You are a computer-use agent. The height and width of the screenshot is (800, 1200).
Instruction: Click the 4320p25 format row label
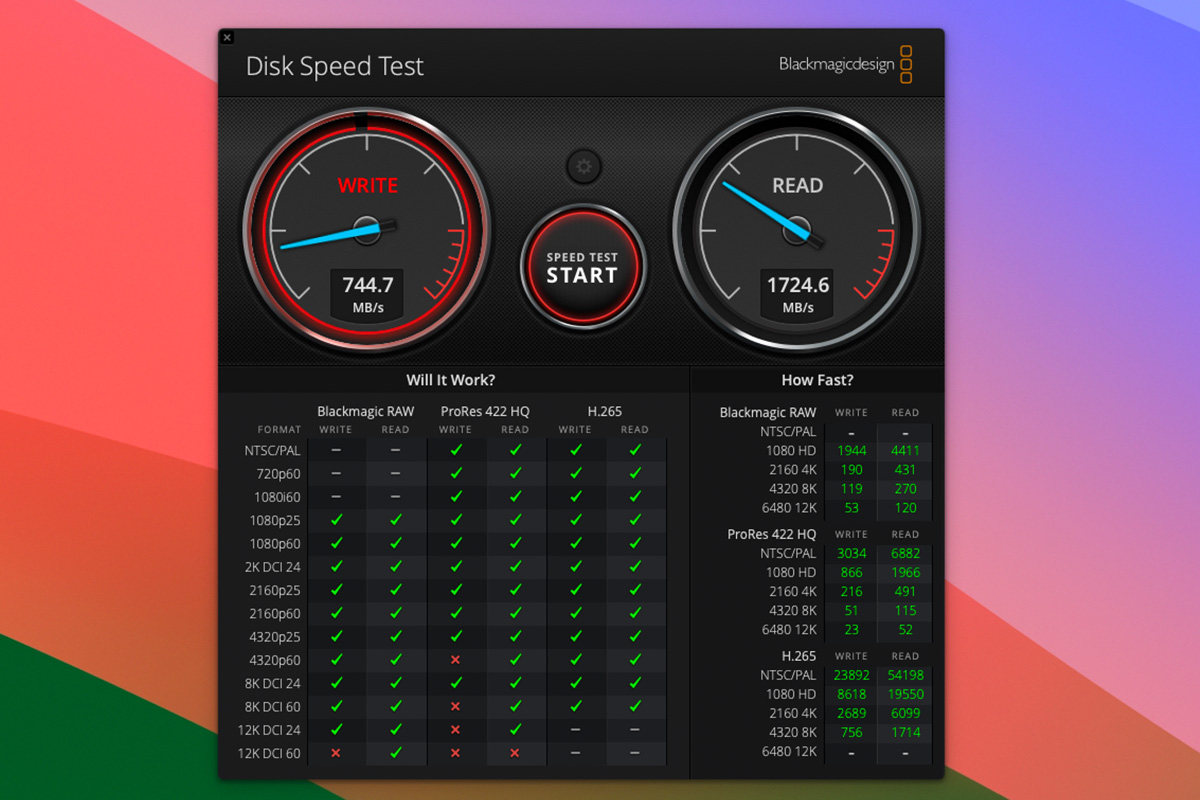[276, 637]
